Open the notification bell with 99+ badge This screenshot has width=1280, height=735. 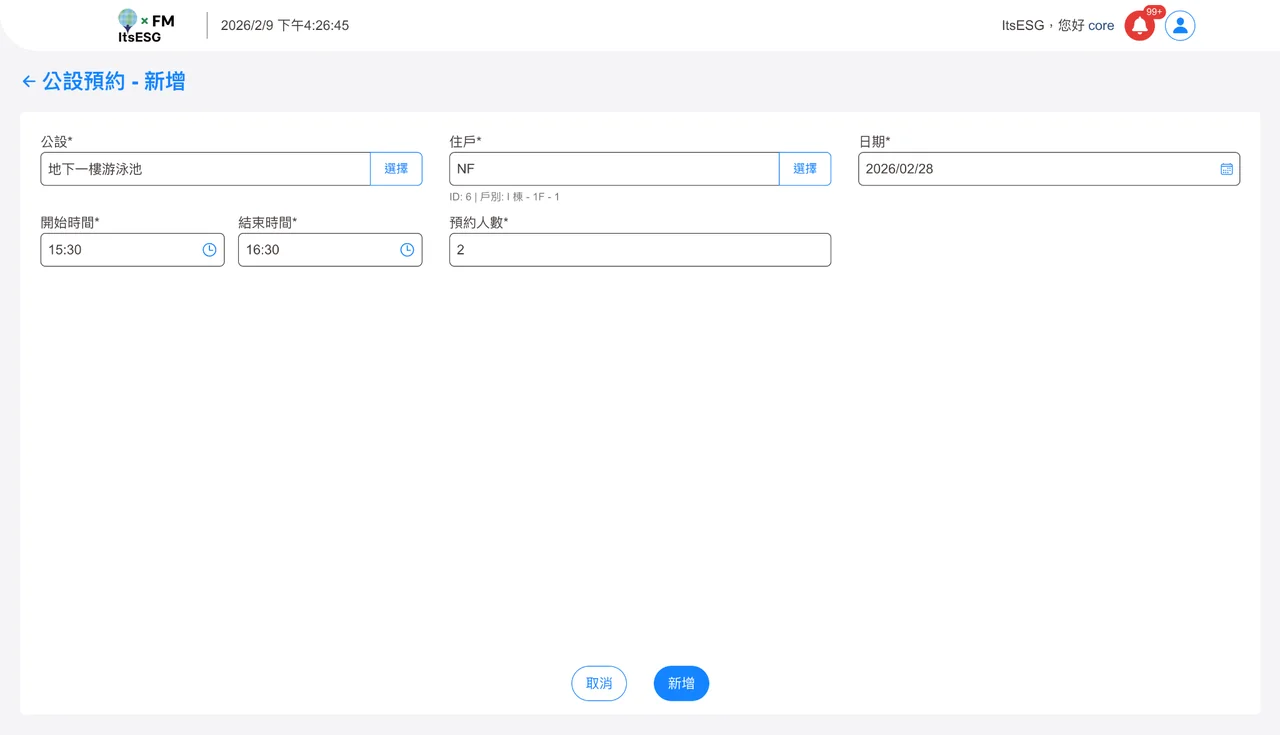pos(1140,26)
